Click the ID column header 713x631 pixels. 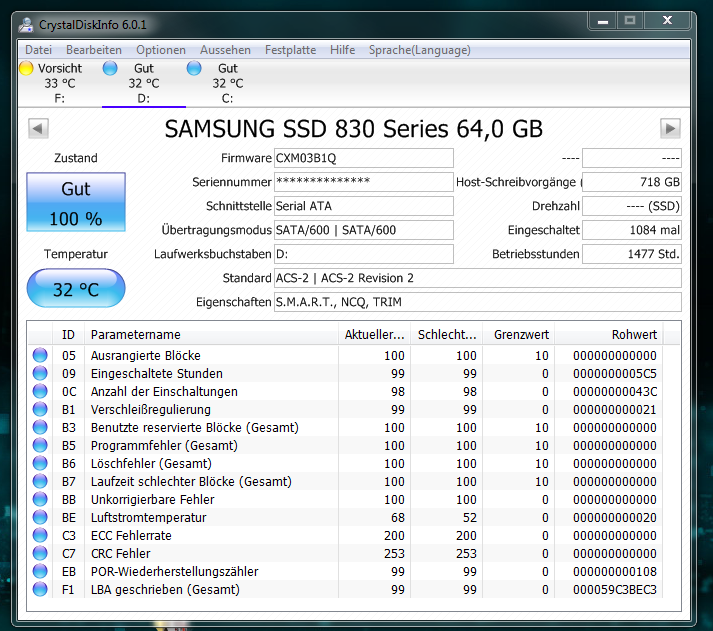[x=68, y=335]
